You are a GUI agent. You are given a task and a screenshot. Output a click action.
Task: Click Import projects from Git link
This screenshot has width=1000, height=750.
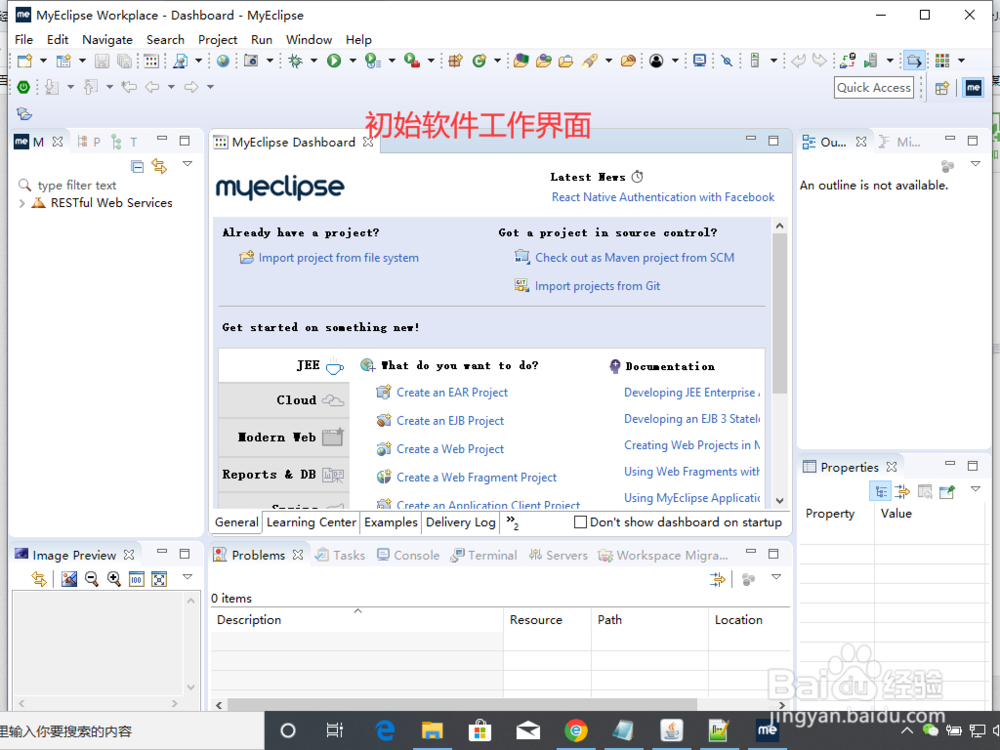tap(598, 286)
